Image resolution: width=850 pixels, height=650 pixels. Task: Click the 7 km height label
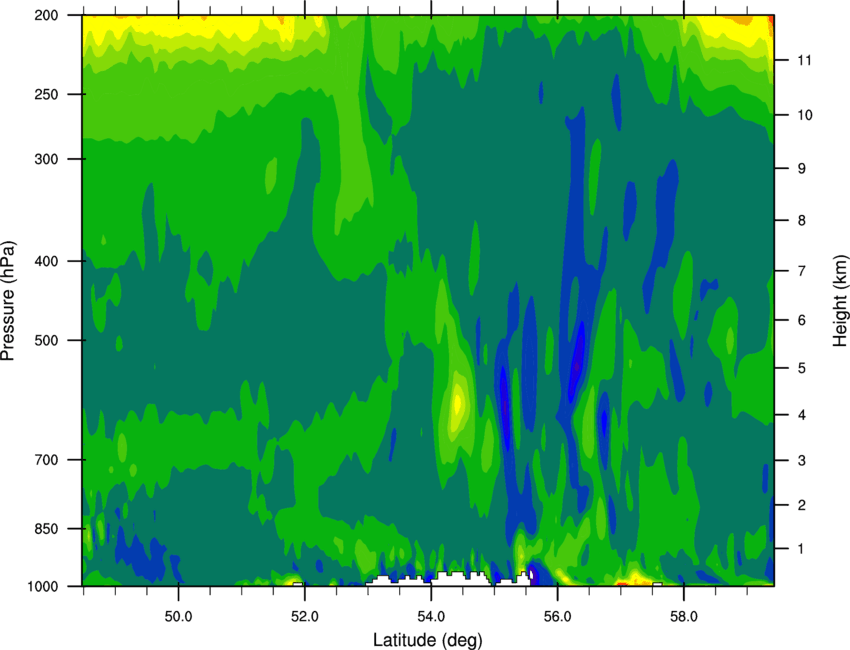click(802, 271)
